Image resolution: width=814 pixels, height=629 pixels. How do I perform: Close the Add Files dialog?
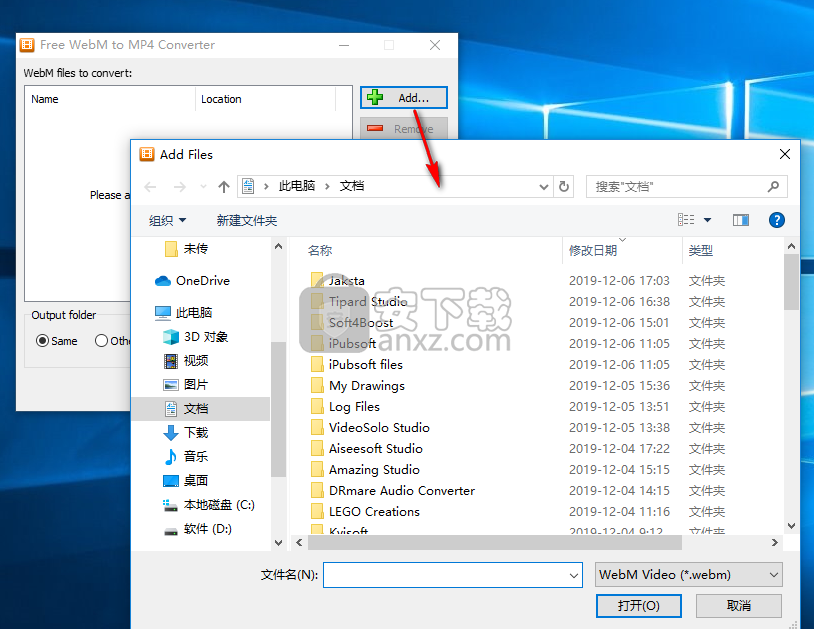pyautogui.click(x=785, y=154)
